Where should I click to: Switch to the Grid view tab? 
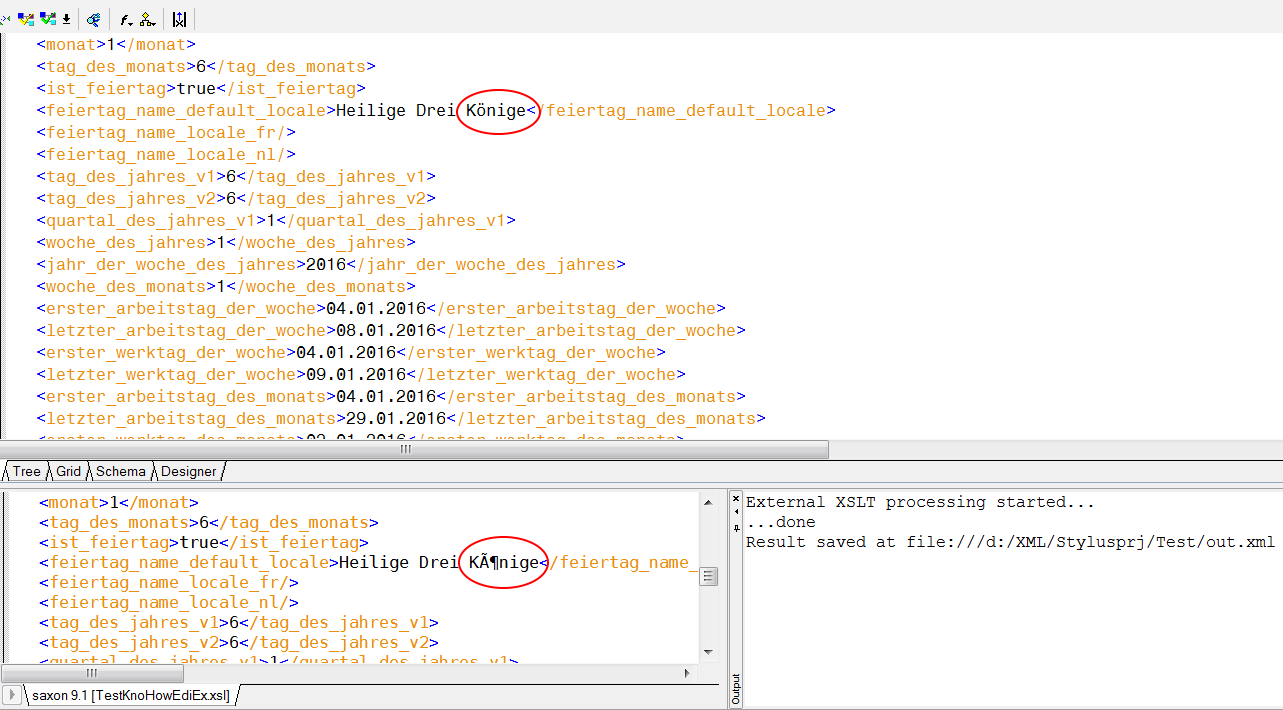(68, 471)
